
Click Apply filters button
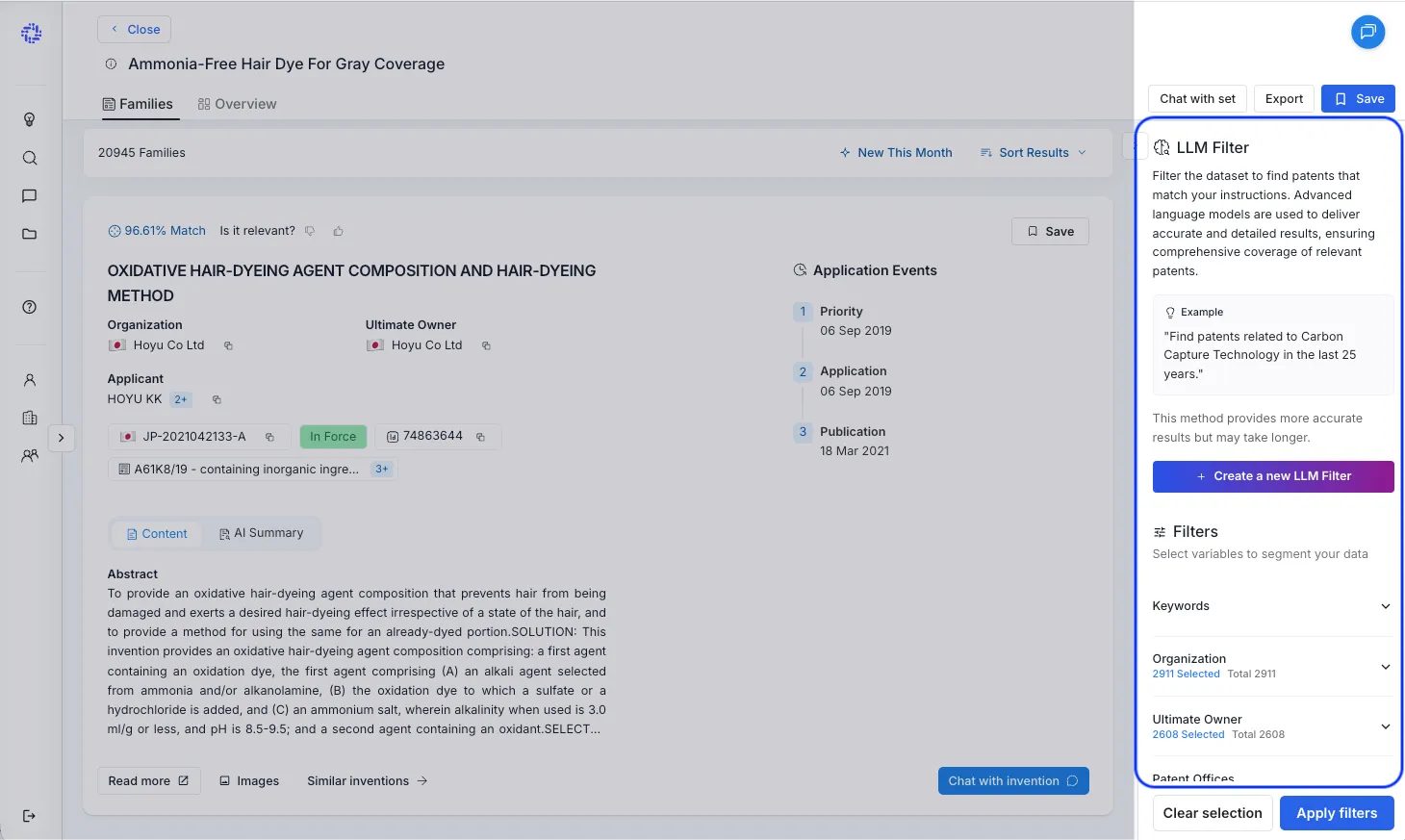point(1337,813)
